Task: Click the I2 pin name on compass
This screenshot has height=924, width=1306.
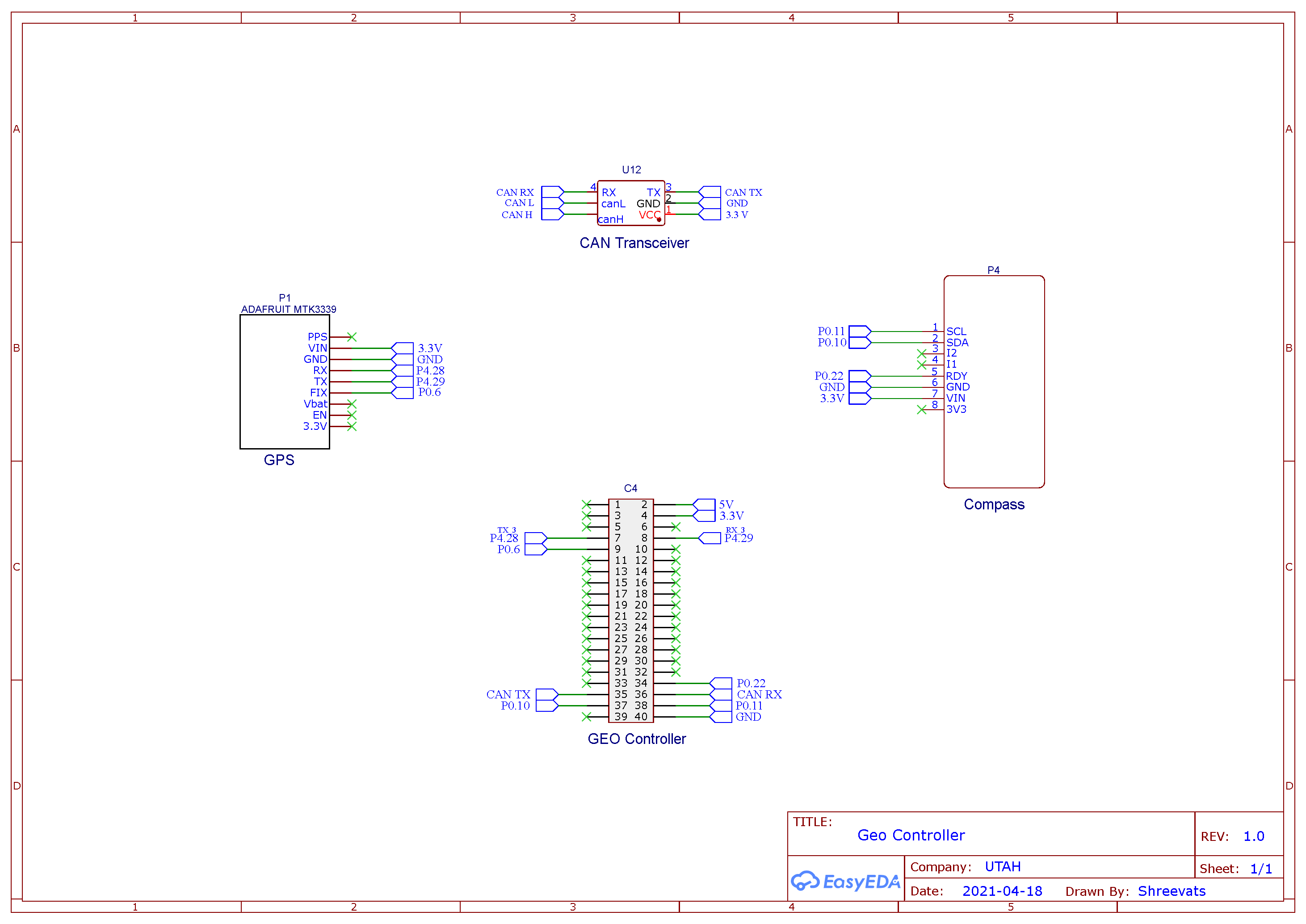Action: (951, 353)
